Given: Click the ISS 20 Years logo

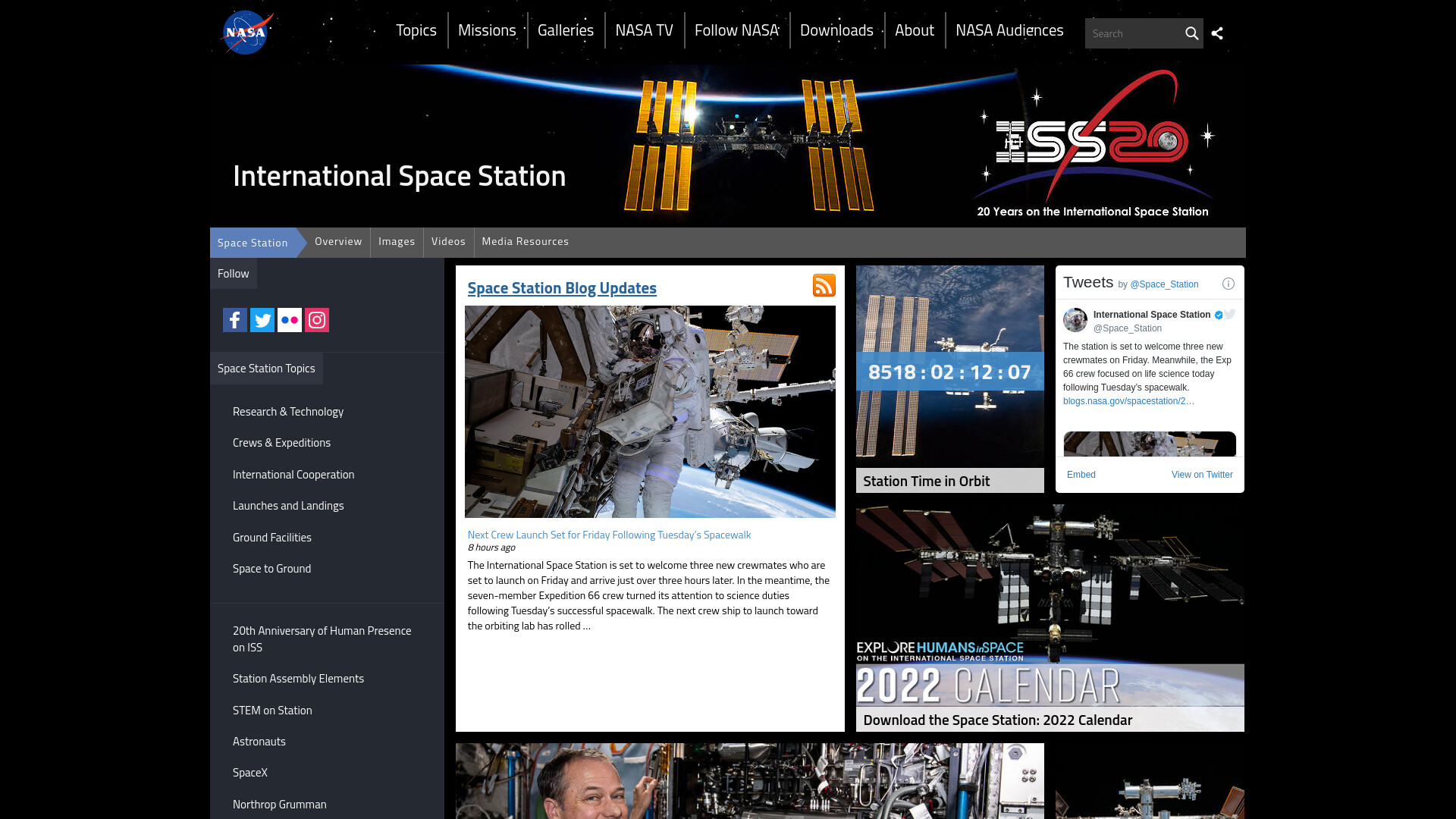Looking at the screenshot, I should click(1093, 143).
